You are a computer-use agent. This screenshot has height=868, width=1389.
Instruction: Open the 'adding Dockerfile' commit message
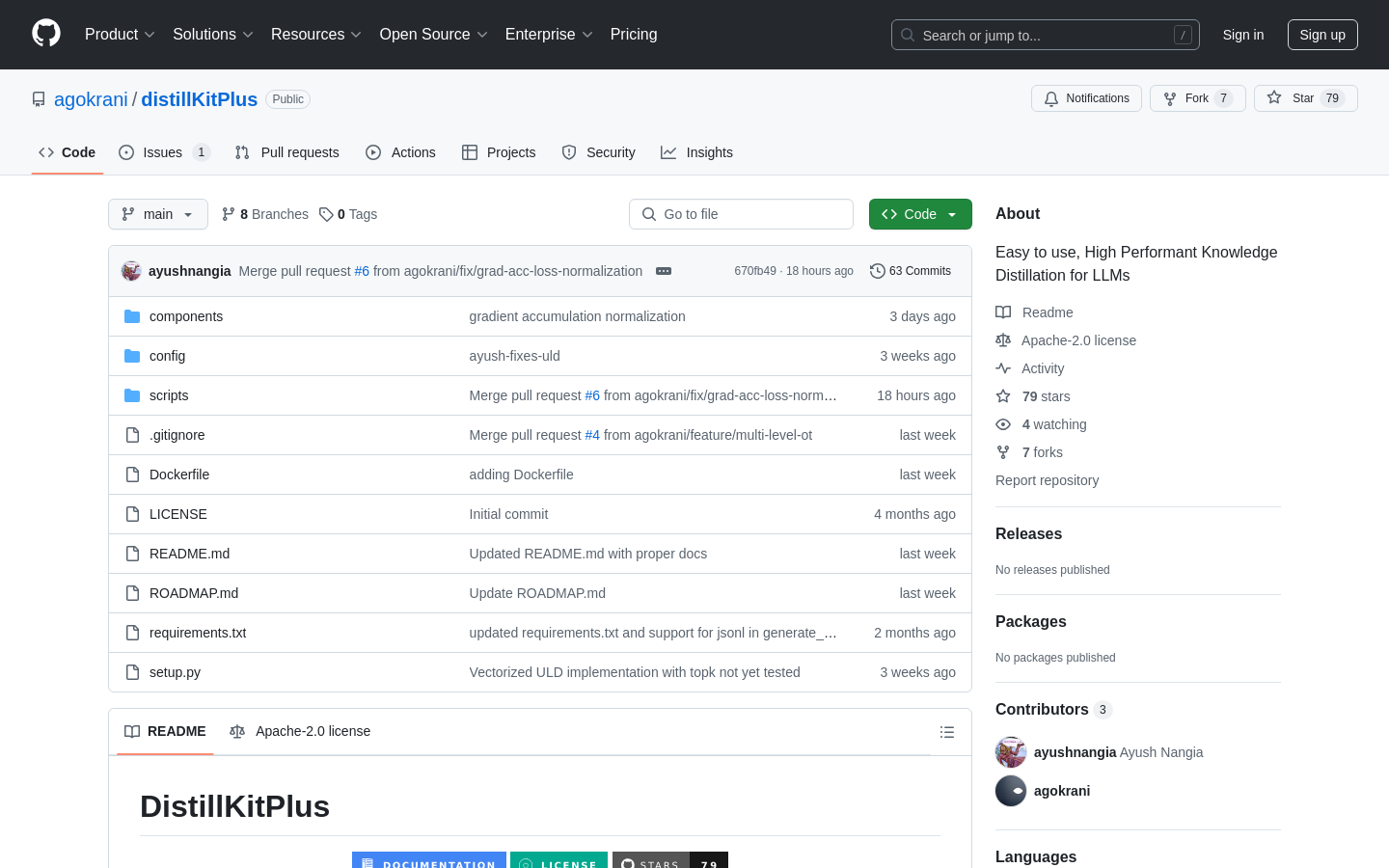[521, 475]
